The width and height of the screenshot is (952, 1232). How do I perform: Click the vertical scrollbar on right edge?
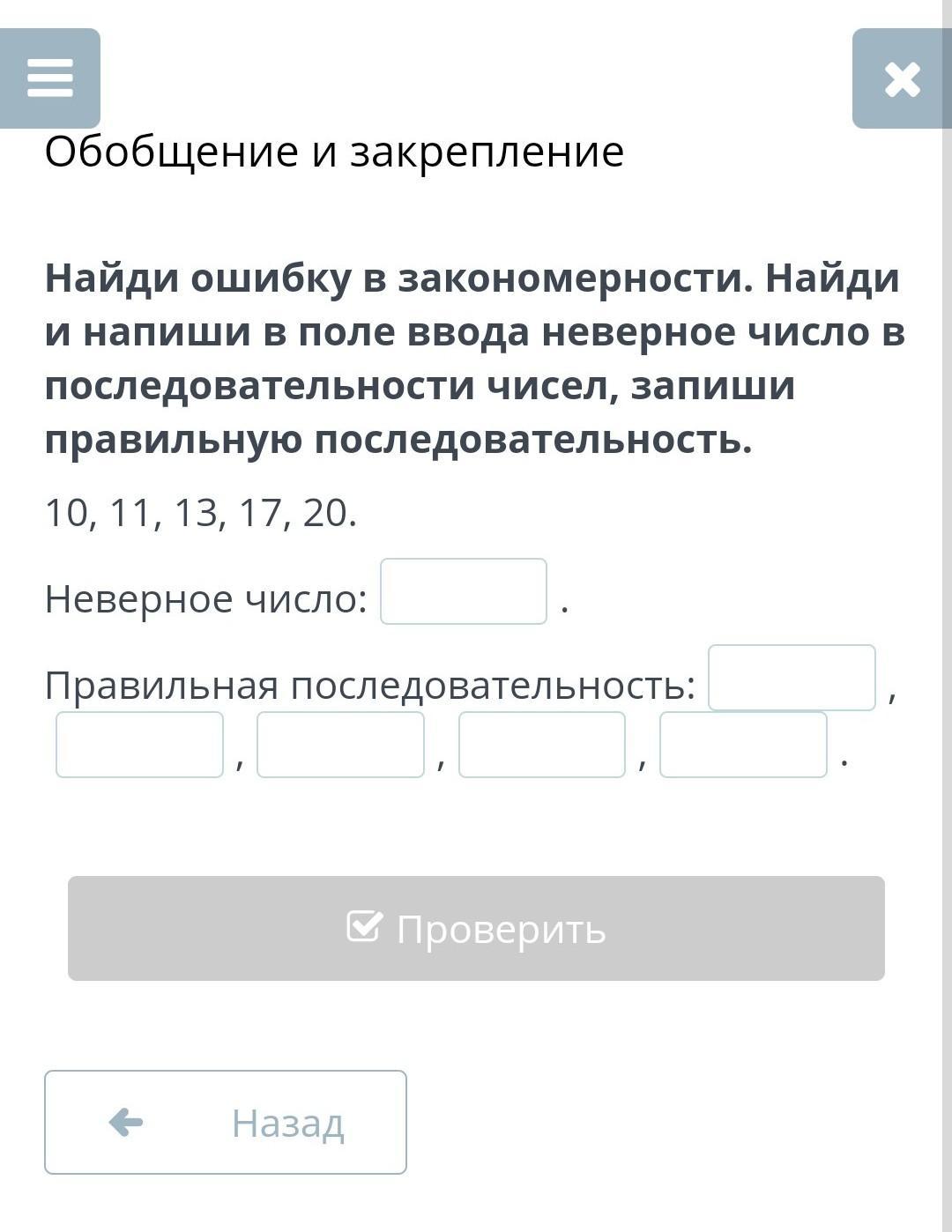(947, 617)
